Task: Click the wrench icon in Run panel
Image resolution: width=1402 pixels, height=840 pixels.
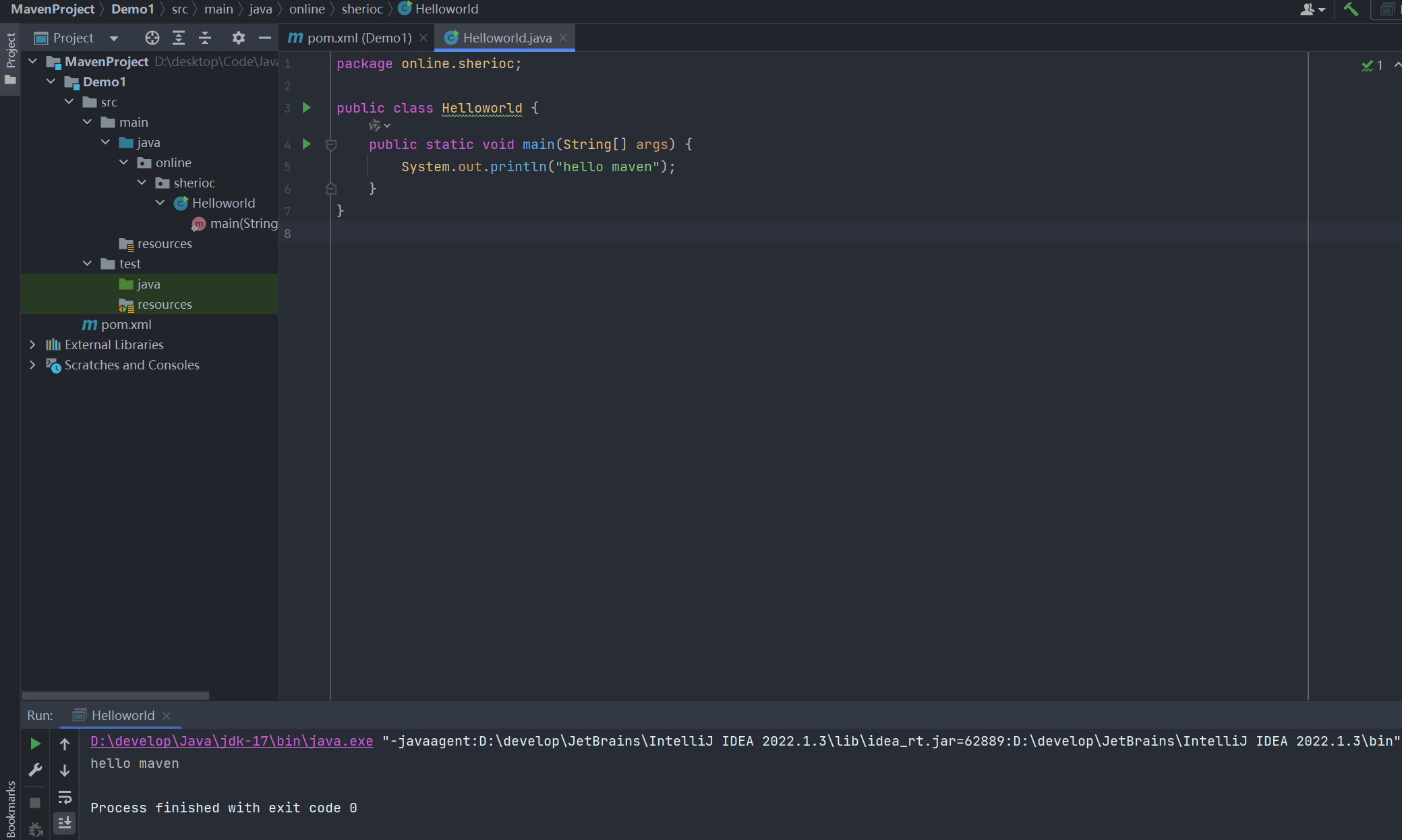Action: [x=36, y=770]
